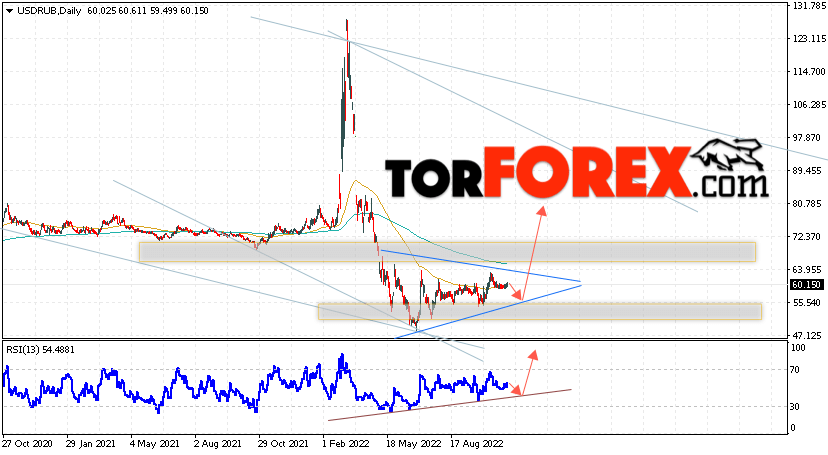This screenshot has height=455, width=828.
Task: Click the 72.370 price axis value
Action: [x=806, y=236]
